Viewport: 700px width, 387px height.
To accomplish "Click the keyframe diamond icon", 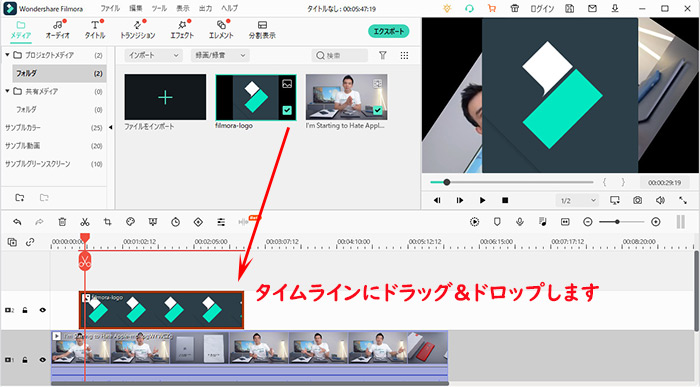I will pos(198,222).
